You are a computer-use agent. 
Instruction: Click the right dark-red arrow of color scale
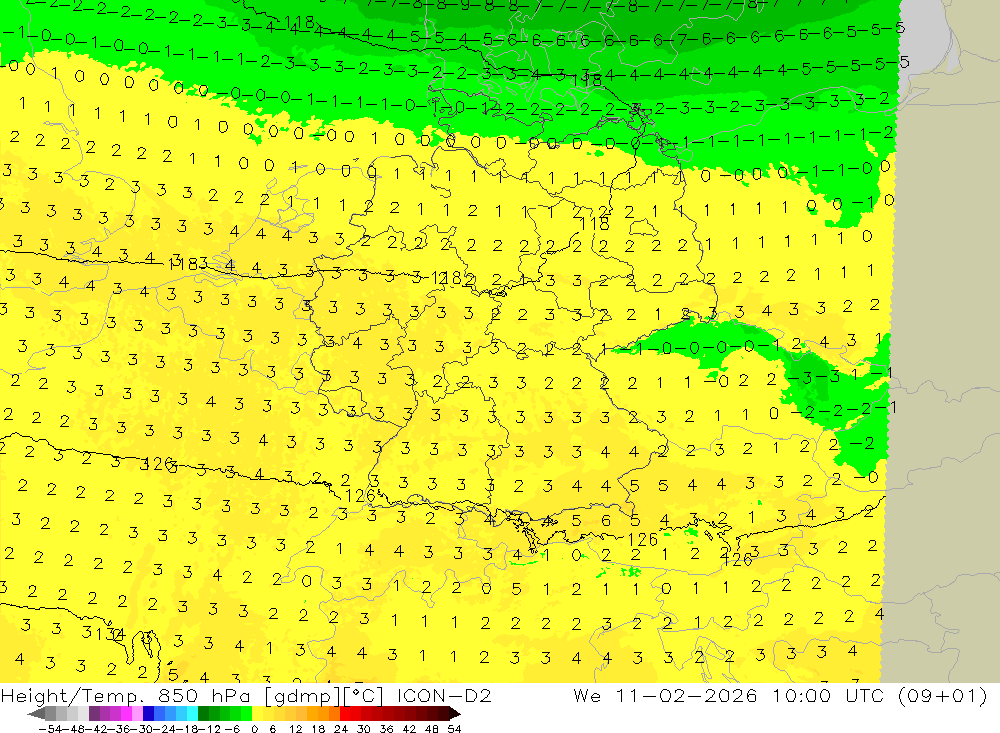coord(455,713)
